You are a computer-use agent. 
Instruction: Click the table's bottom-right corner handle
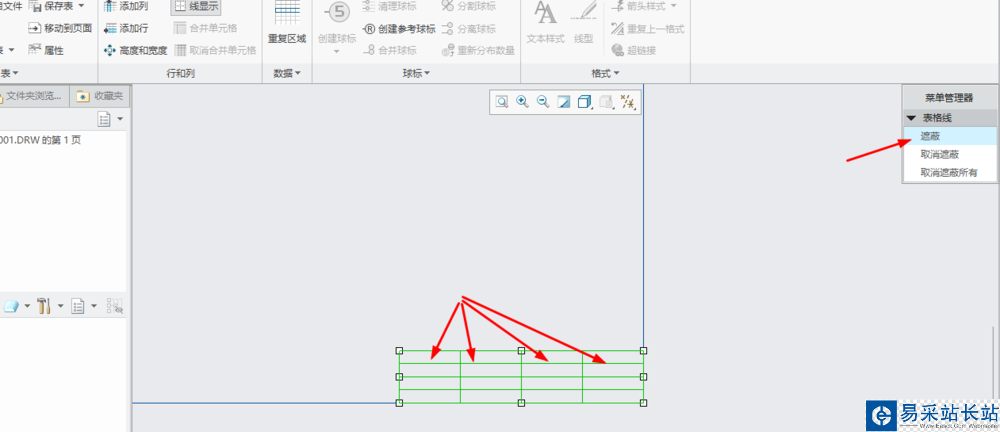tap(643, 403)
